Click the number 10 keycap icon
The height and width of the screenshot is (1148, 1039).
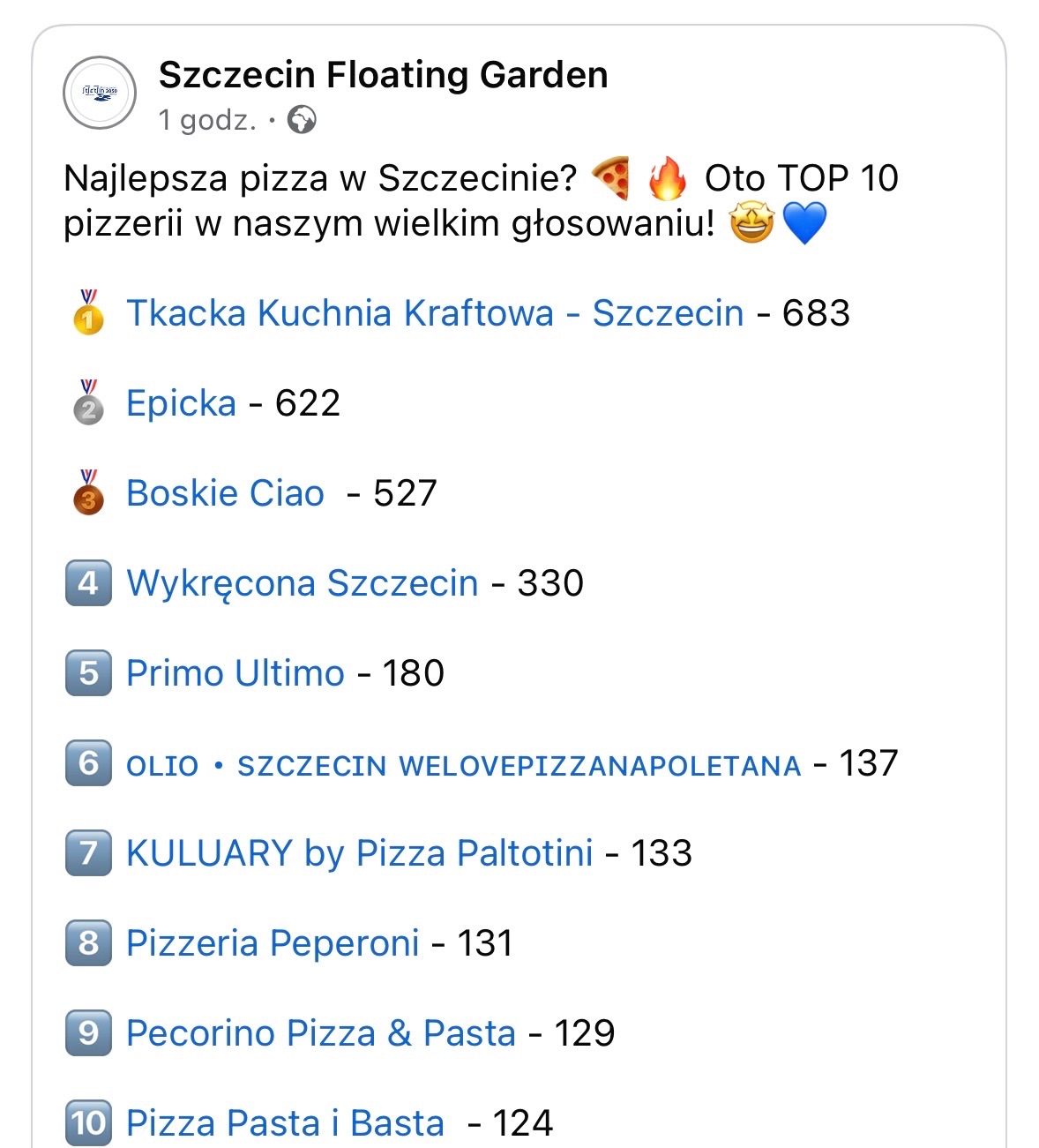pyautogui.click(x=88, y=1122)
